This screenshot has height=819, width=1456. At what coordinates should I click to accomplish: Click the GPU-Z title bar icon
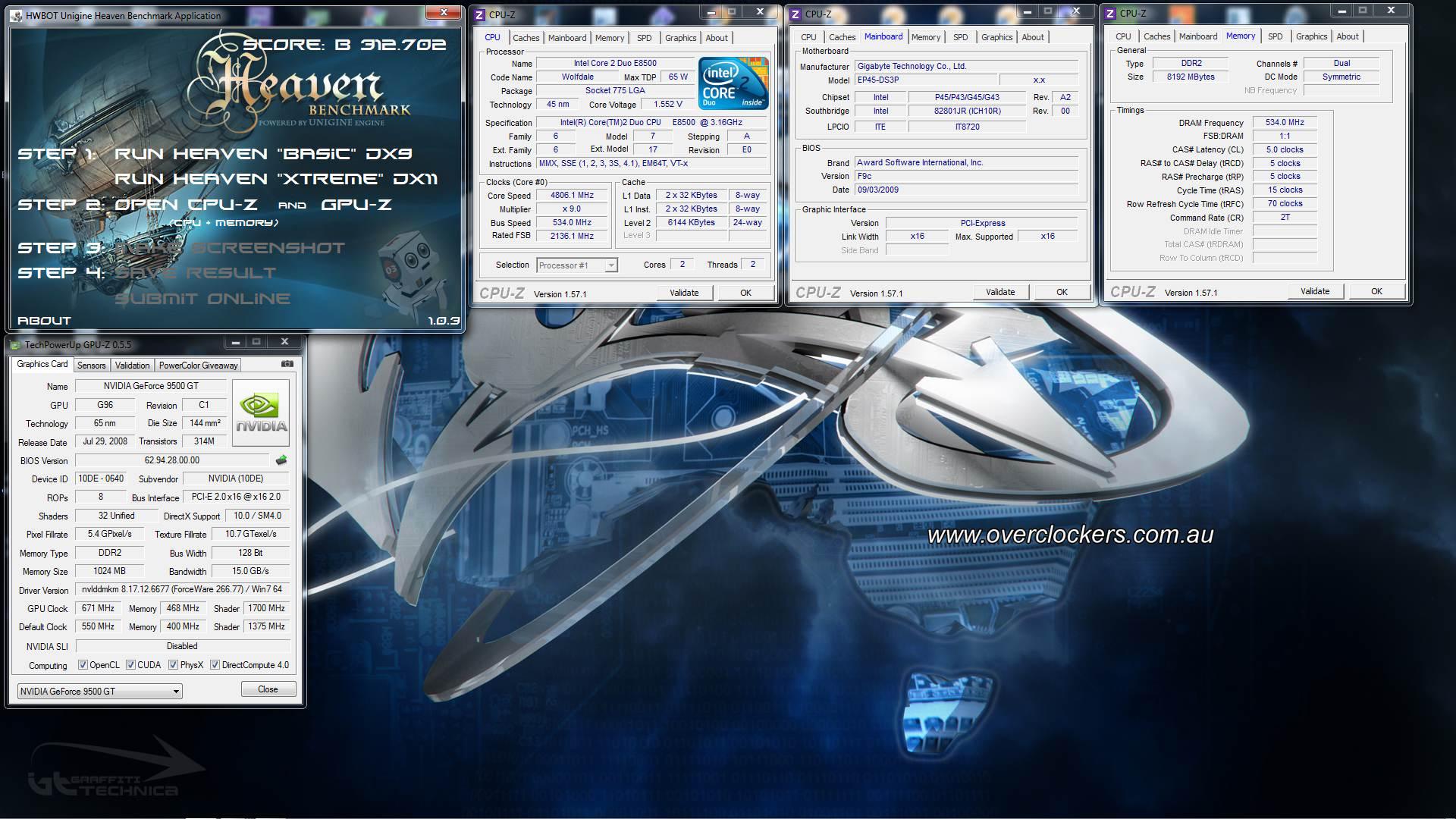point(15,345)
